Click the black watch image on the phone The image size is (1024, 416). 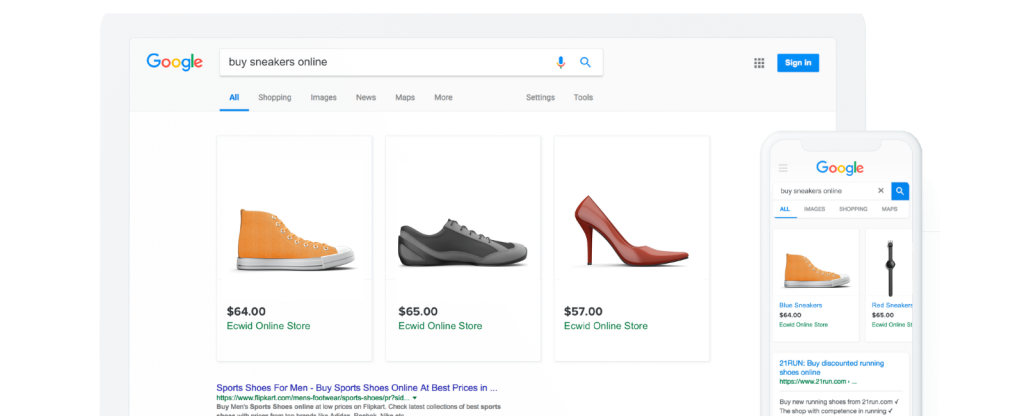coord(889,268)
